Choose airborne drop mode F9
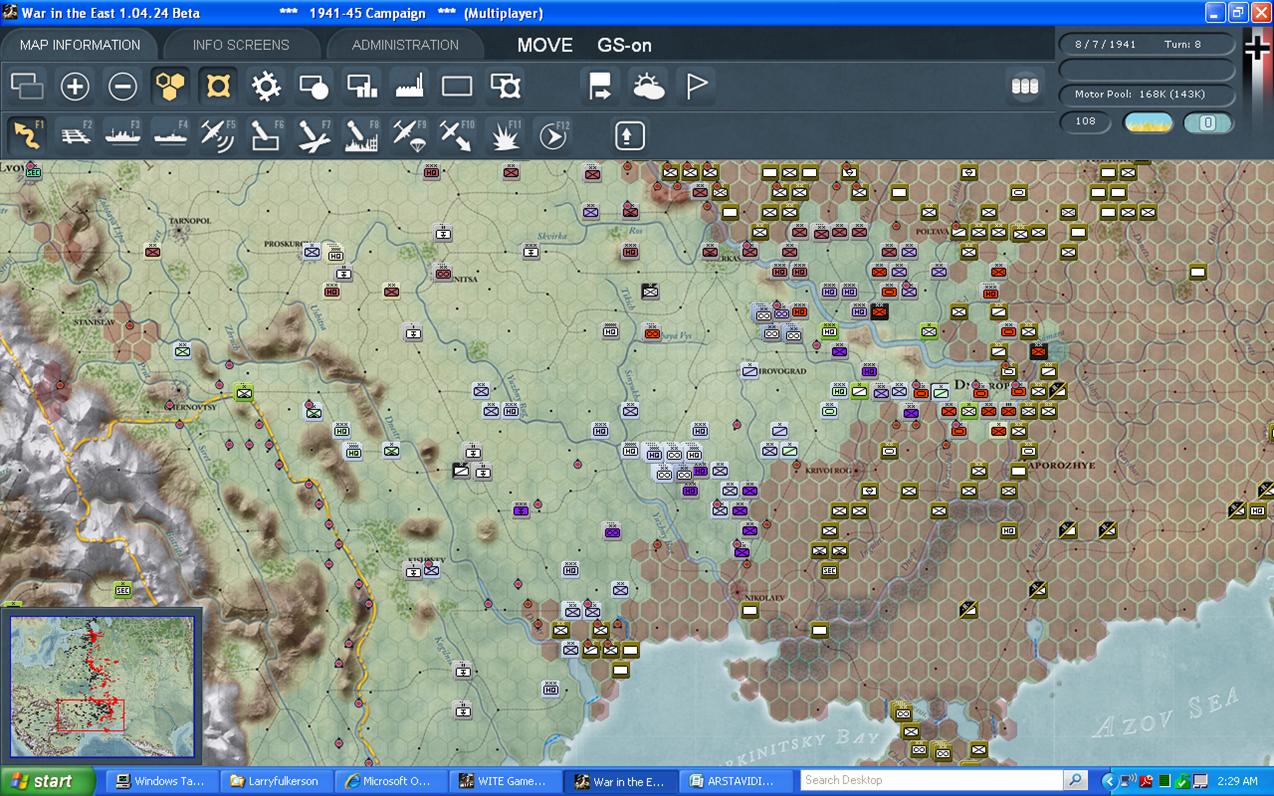 click(x=409, y=135)
